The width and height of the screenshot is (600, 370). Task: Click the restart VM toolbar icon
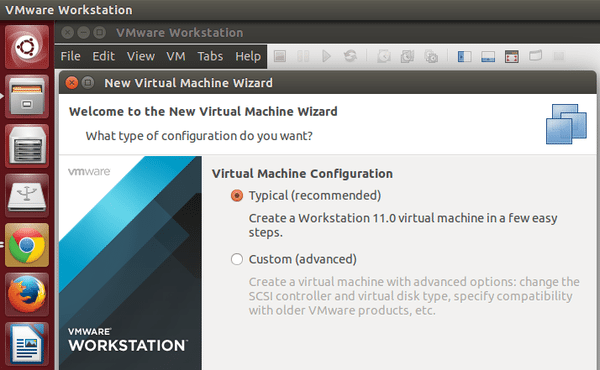pos(350,56)
